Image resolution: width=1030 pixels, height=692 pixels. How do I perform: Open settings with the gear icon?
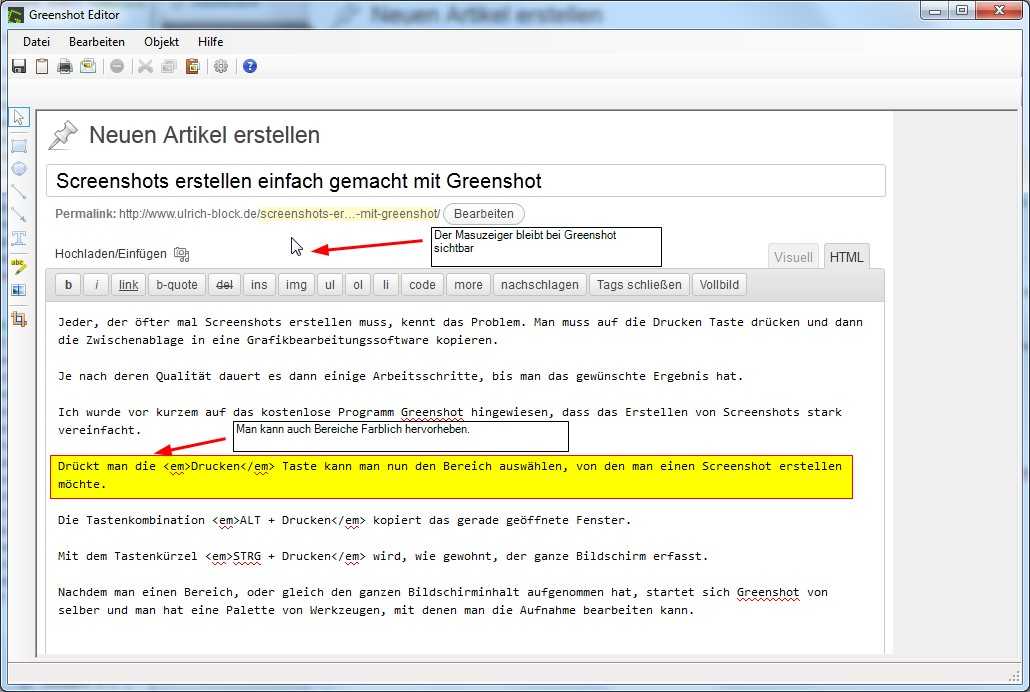221,66
